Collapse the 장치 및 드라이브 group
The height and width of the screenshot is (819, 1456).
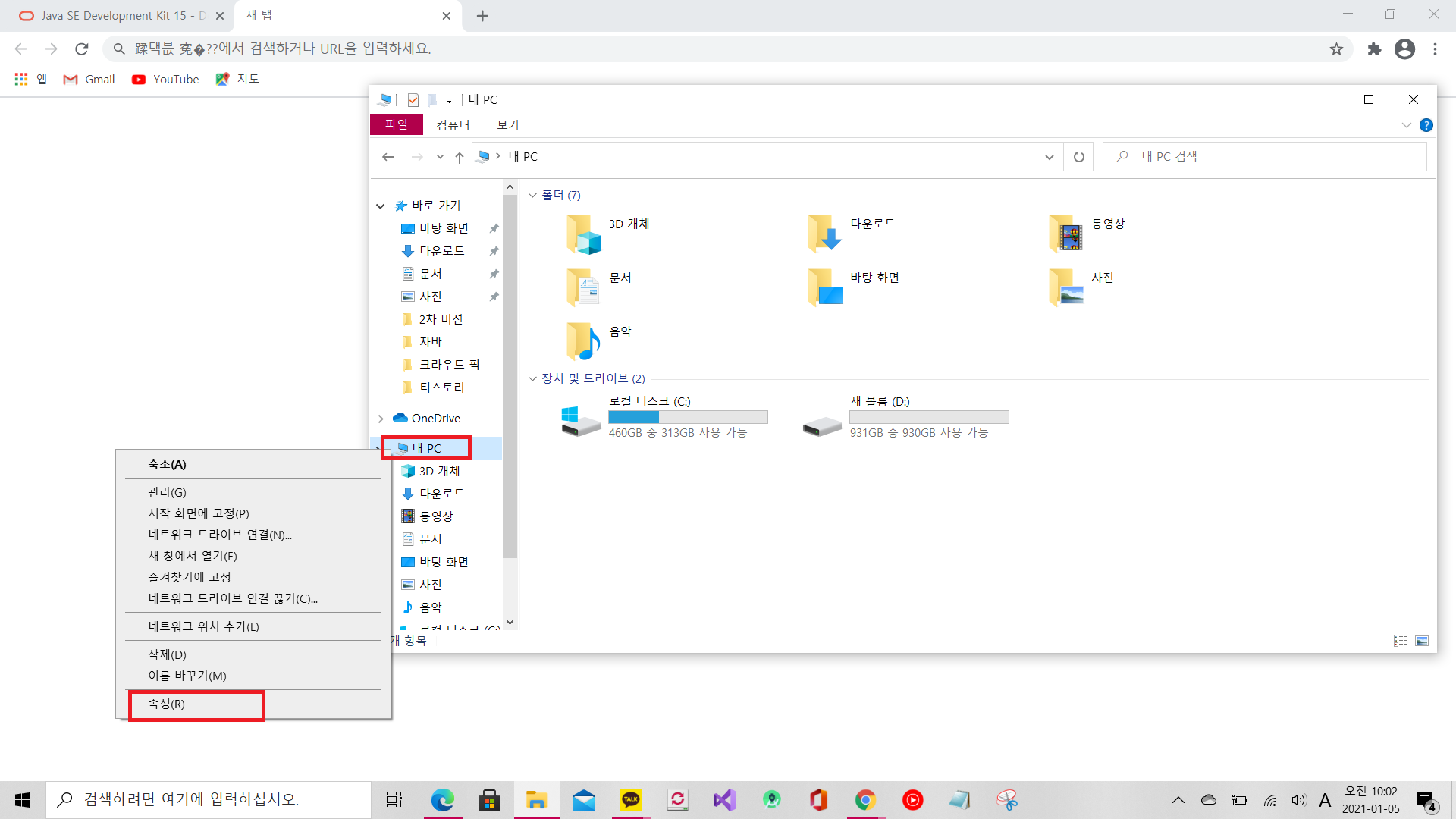click(x=532, y=378)
